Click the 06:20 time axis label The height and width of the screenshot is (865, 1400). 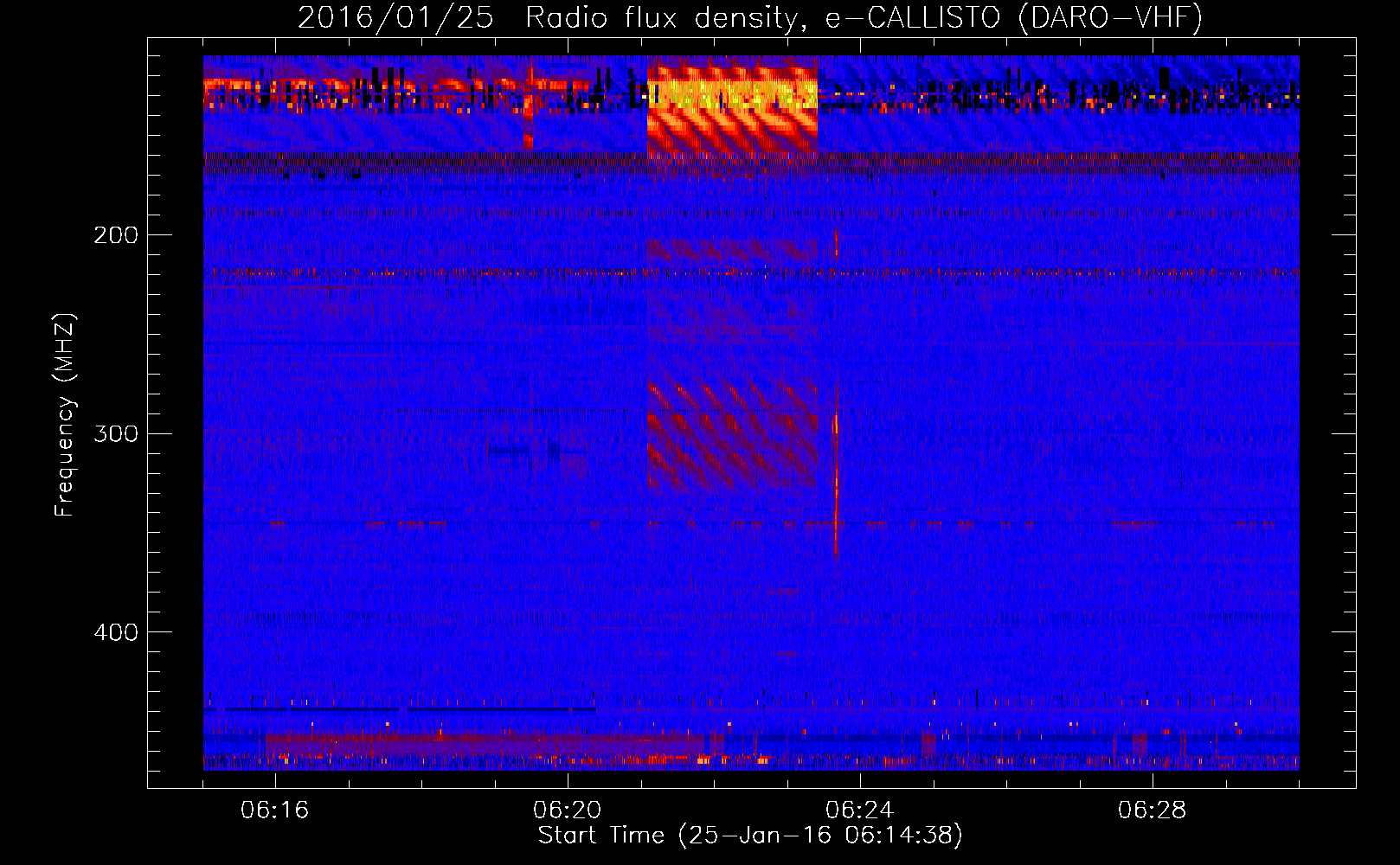click(x=568, y=811)
